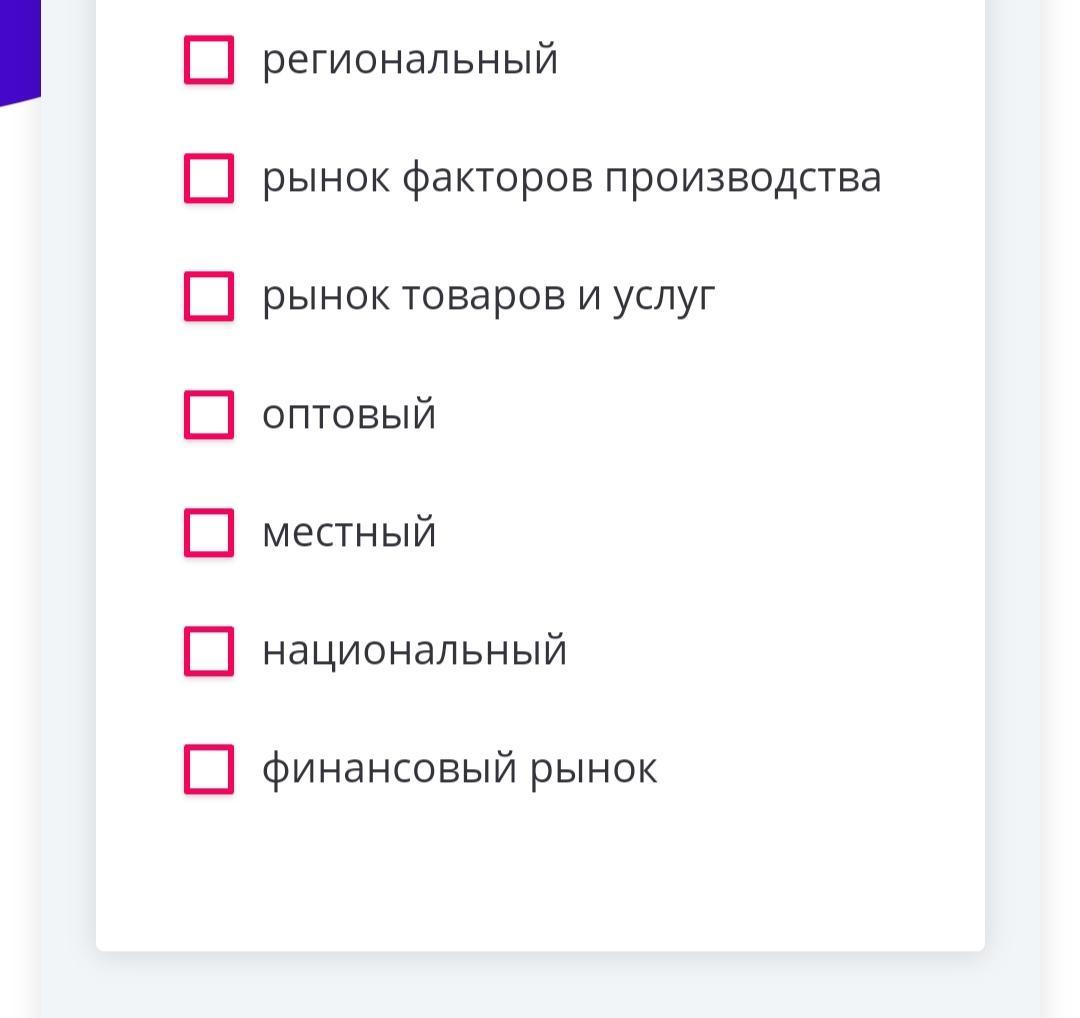Image resolution: width=1080 pixels, height=1018 pixels.
Task: Click the 'региональный' label text
Action: tap(410, 59)
